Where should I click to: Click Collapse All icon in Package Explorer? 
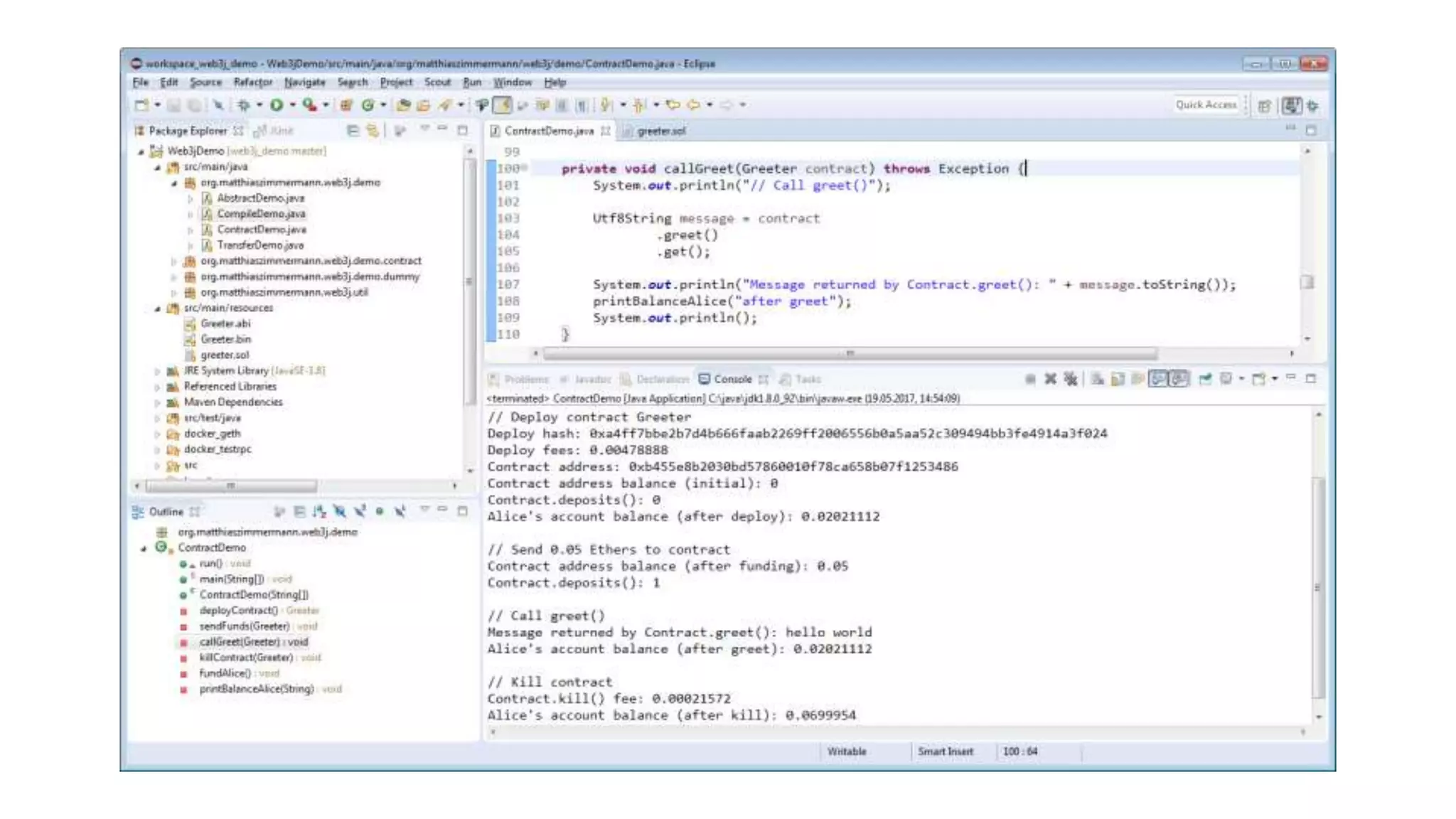point(353,131)
